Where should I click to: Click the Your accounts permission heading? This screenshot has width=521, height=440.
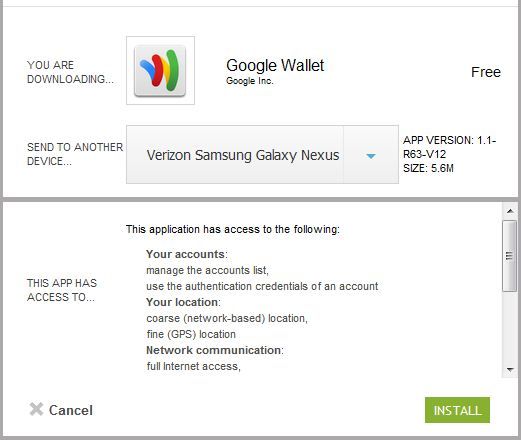click(187, 254)
